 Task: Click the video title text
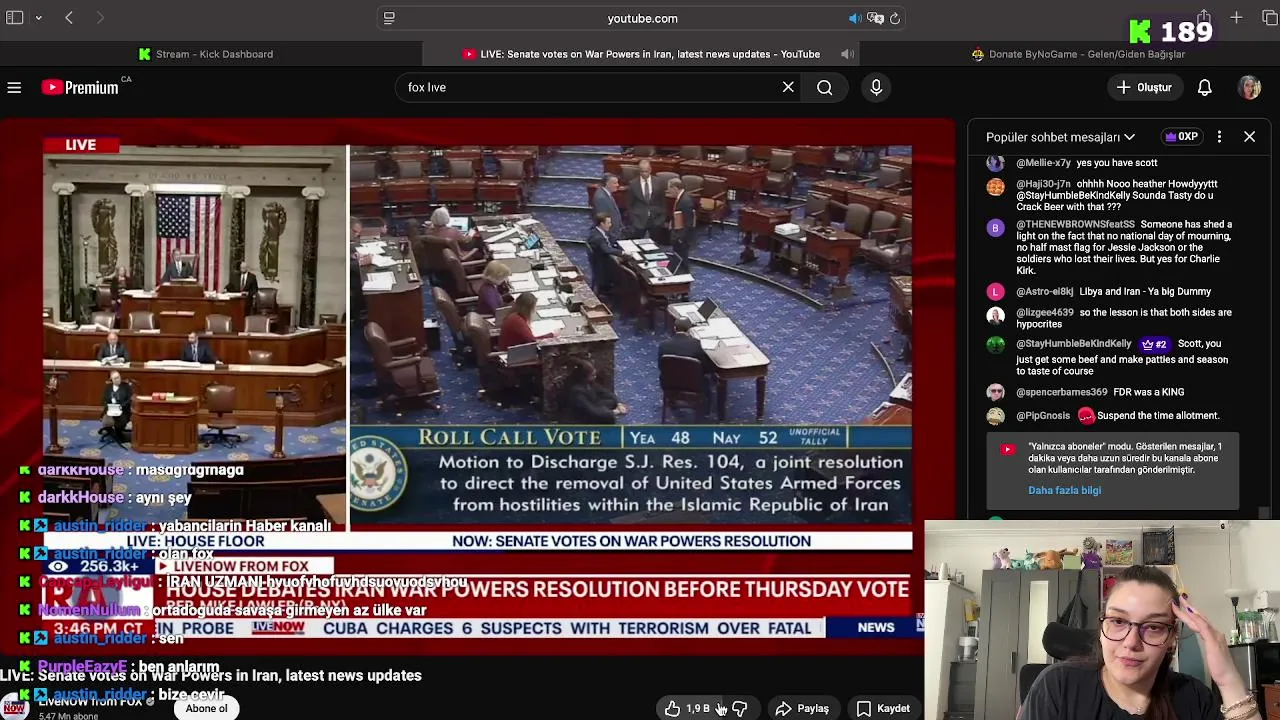tap(211, 676)
